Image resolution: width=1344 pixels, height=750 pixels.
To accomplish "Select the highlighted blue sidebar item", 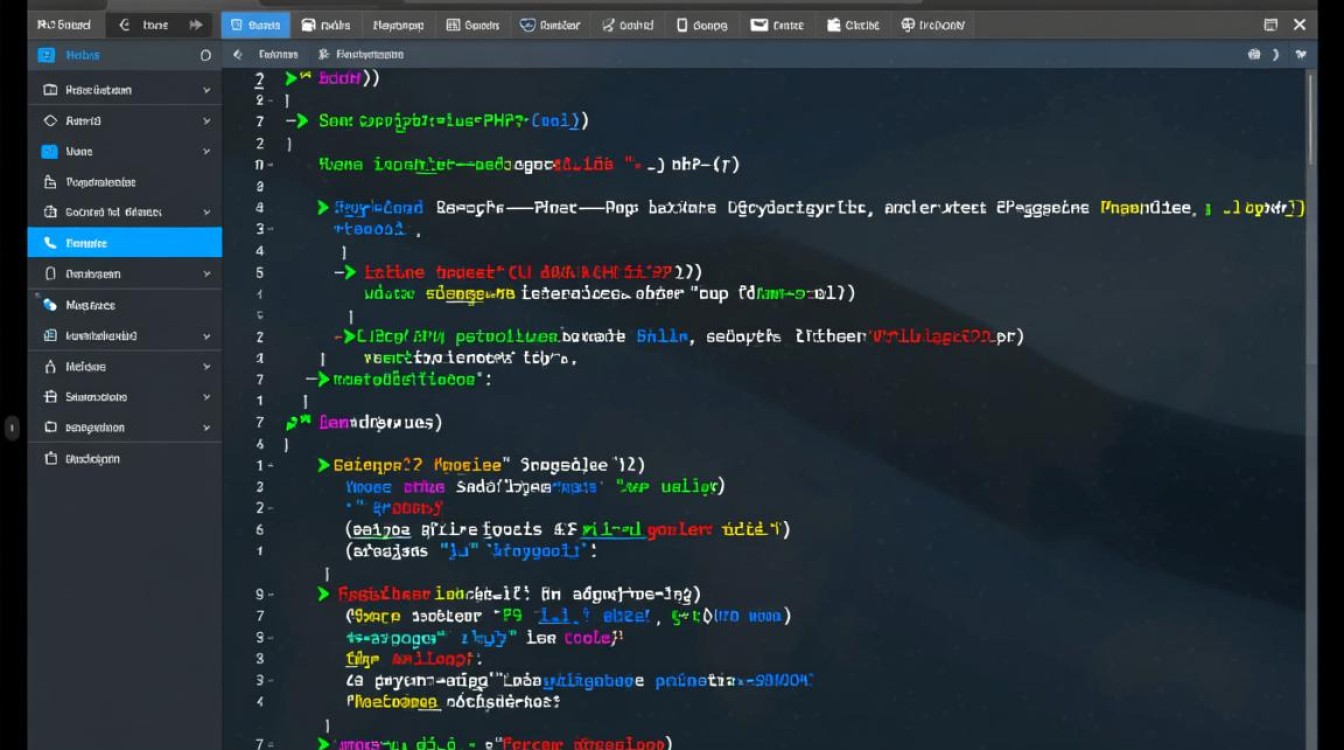I will (124, 243).
